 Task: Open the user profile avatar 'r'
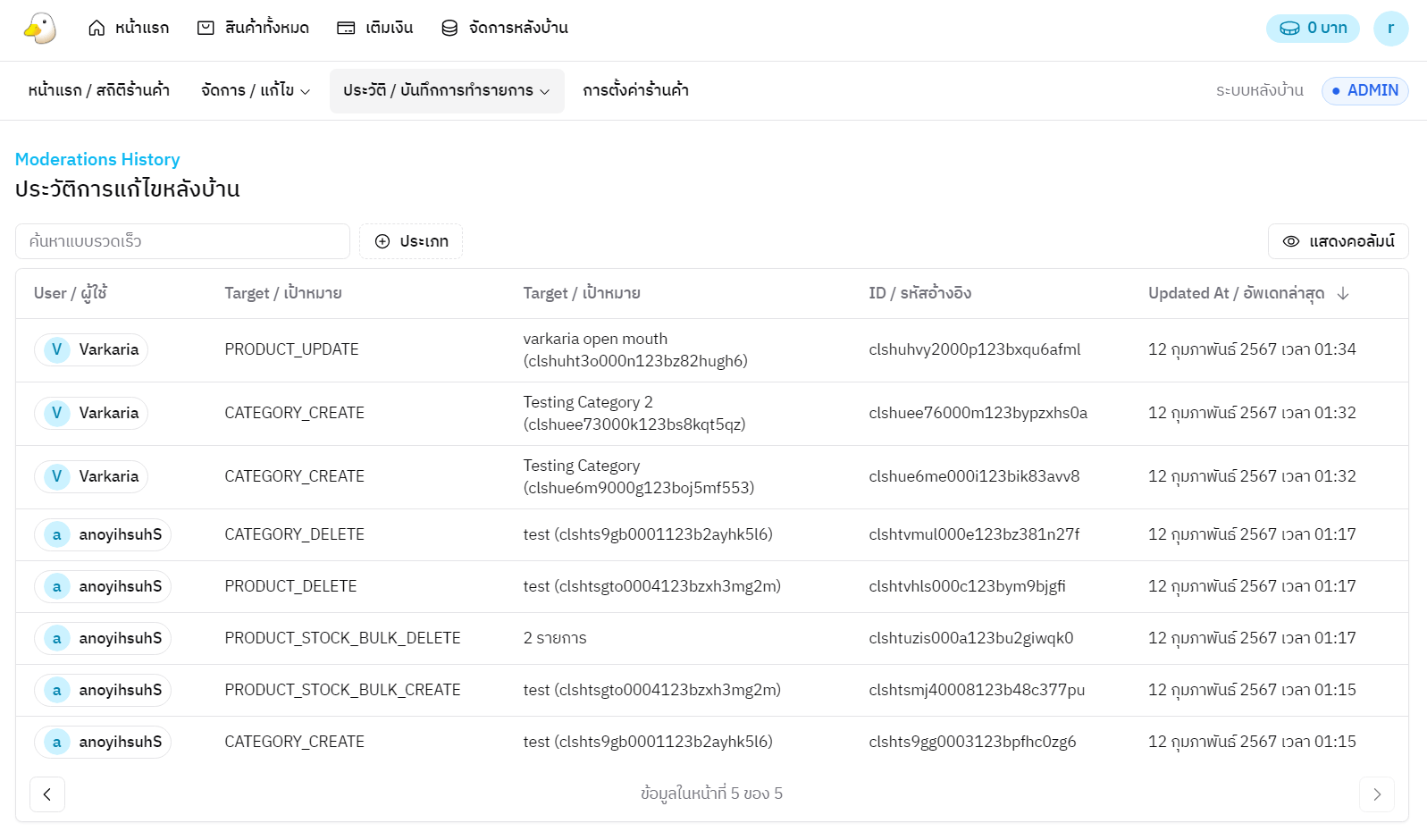pyautogui.click(x=1390, y=29)
